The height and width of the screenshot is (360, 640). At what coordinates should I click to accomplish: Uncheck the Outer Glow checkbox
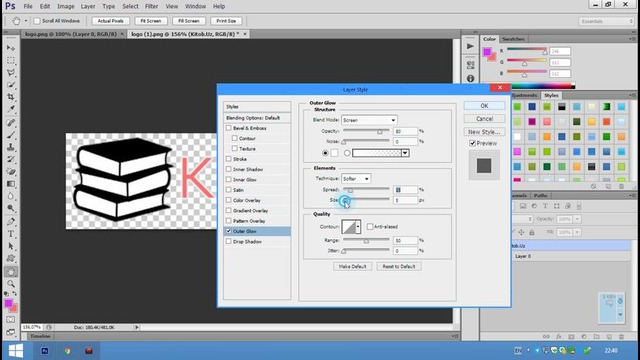coord(229,231)
